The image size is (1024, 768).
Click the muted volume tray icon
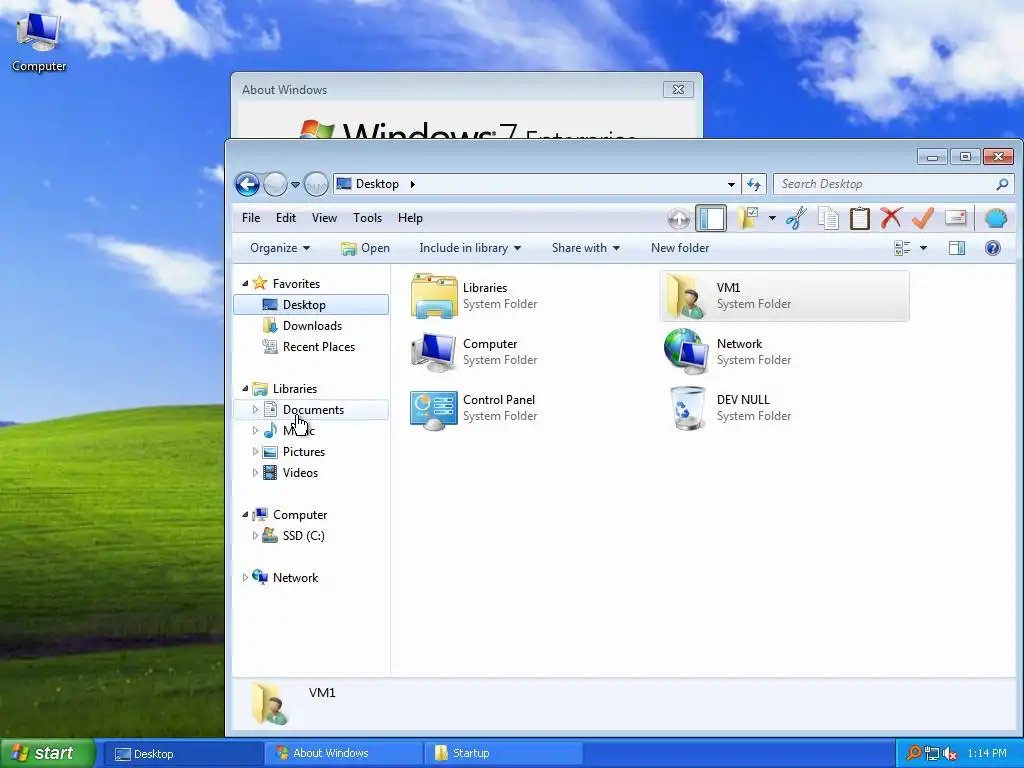point(950,754)
